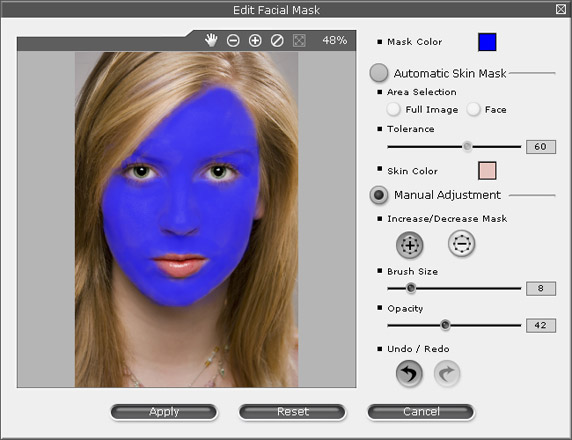
Task: Enable Manual Adjustment mode
Action: coord(379,195)
